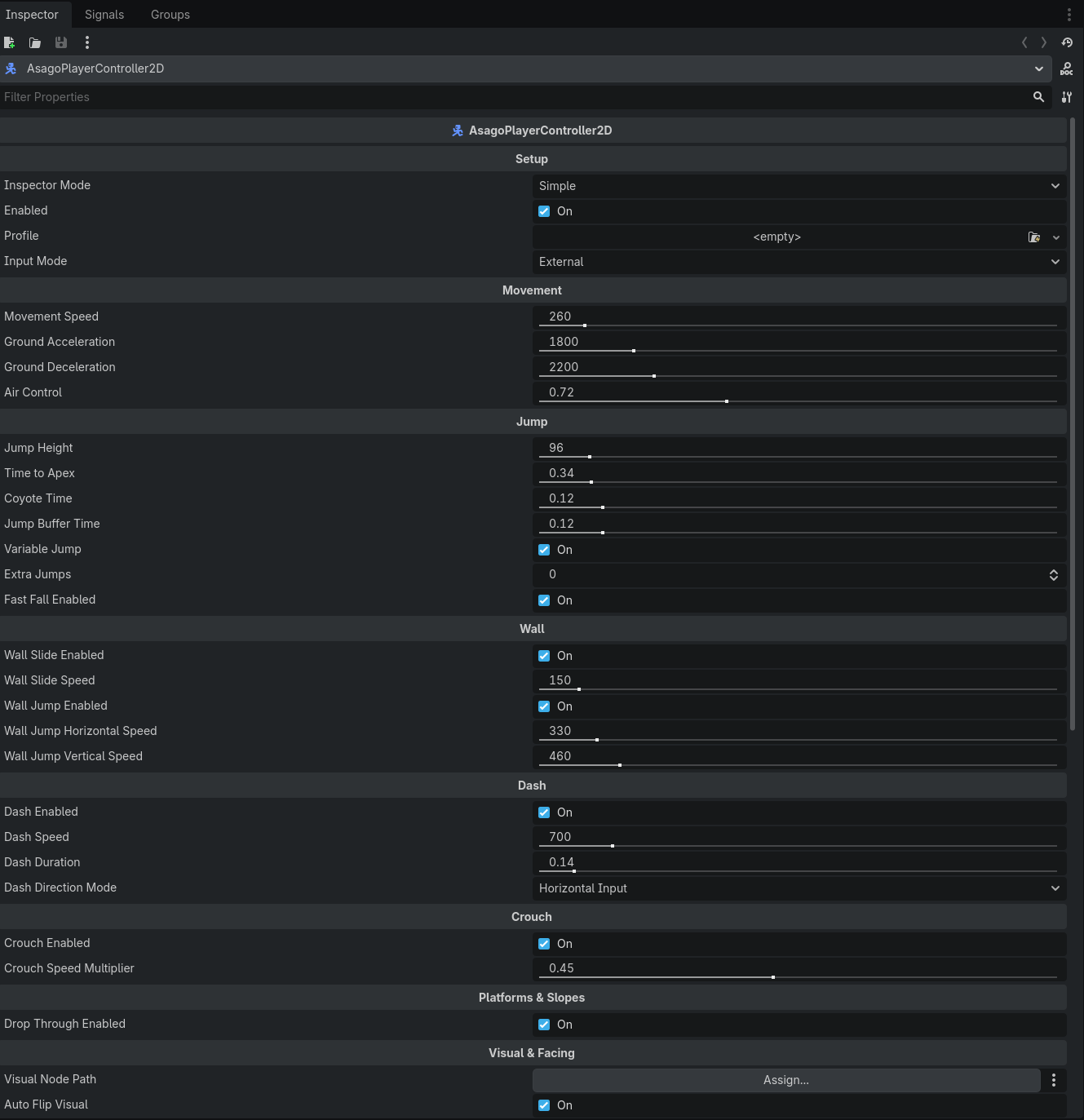This screenshot has width=1084, height=1120.
Task: Open documentation for AsagoPlayerController2D
Action: coord(1067,69)
